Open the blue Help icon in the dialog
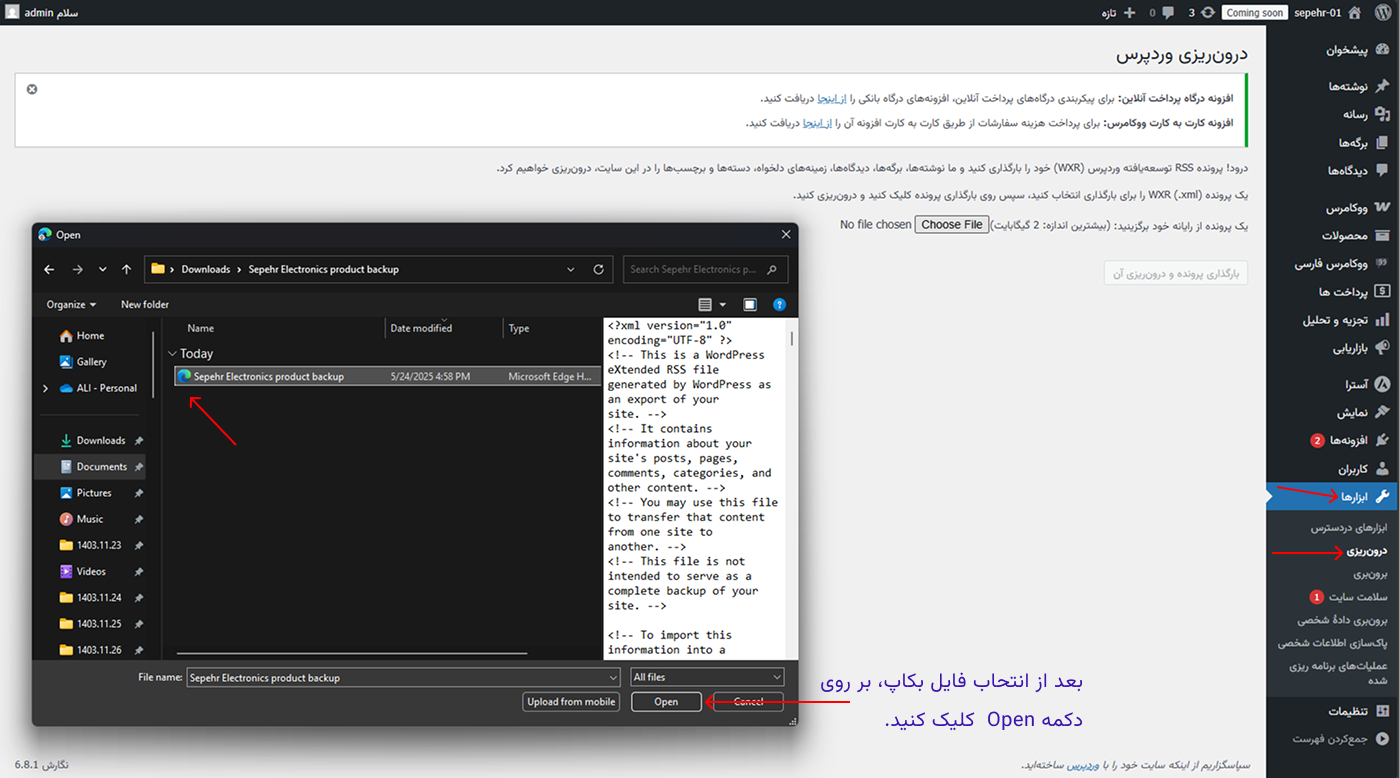Image resolution: width=1400 pixels, height=778 pixels. coord(779,305)
